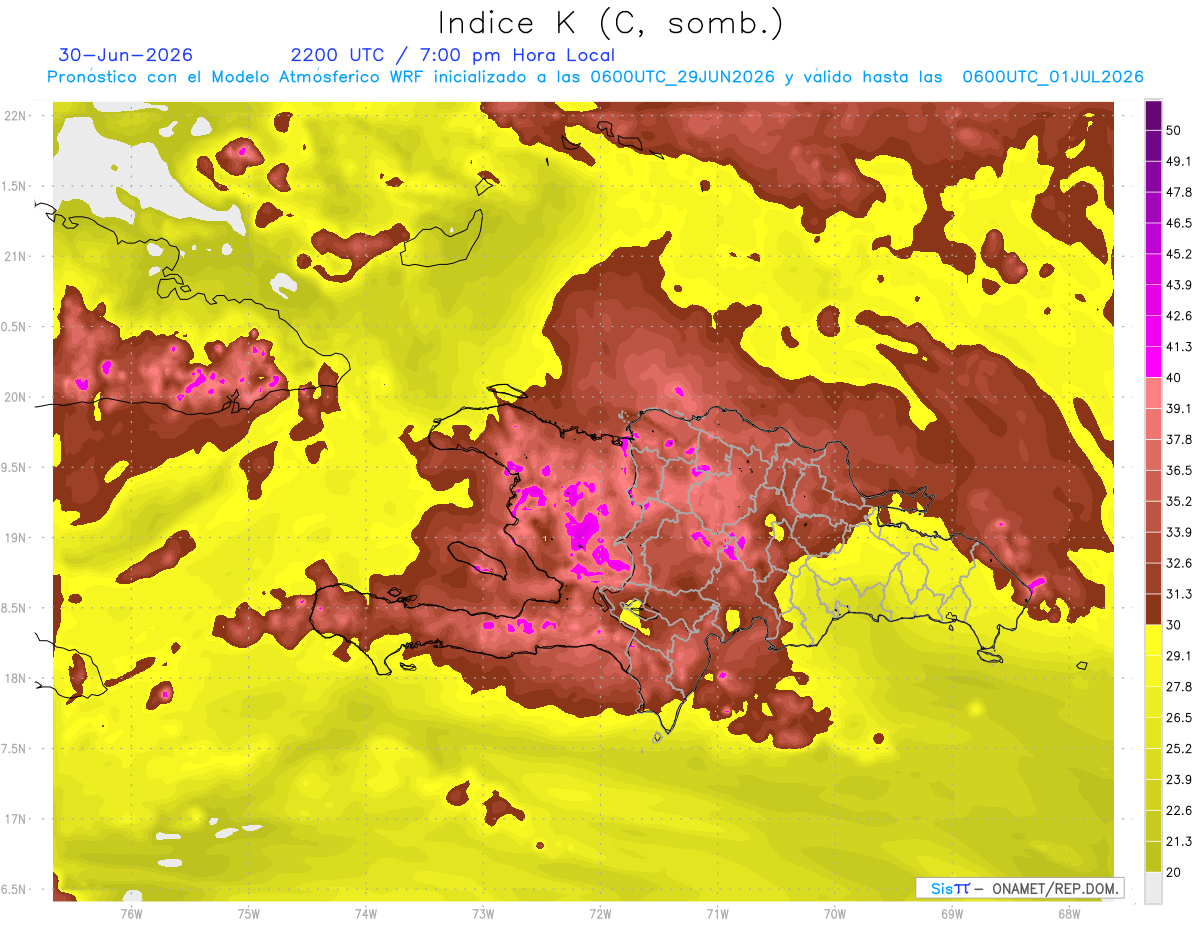The width and height of the screenshot is (1200, 927).
Task: Click the legend value '43.9'
Action: pos(1178,285)
